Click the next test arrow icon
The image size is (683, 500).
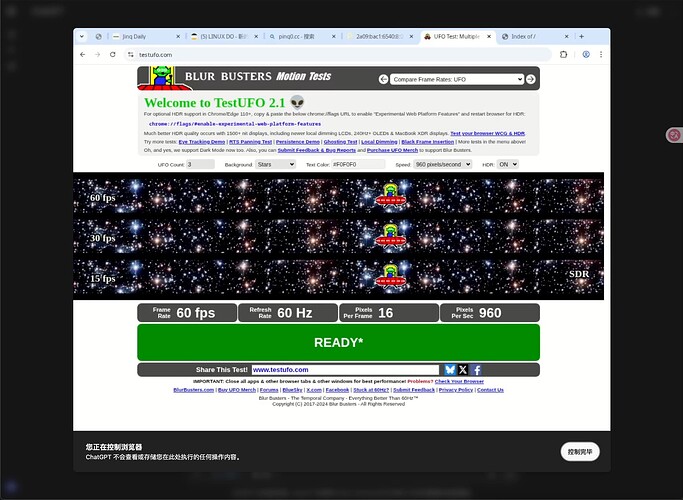(531, 79)
